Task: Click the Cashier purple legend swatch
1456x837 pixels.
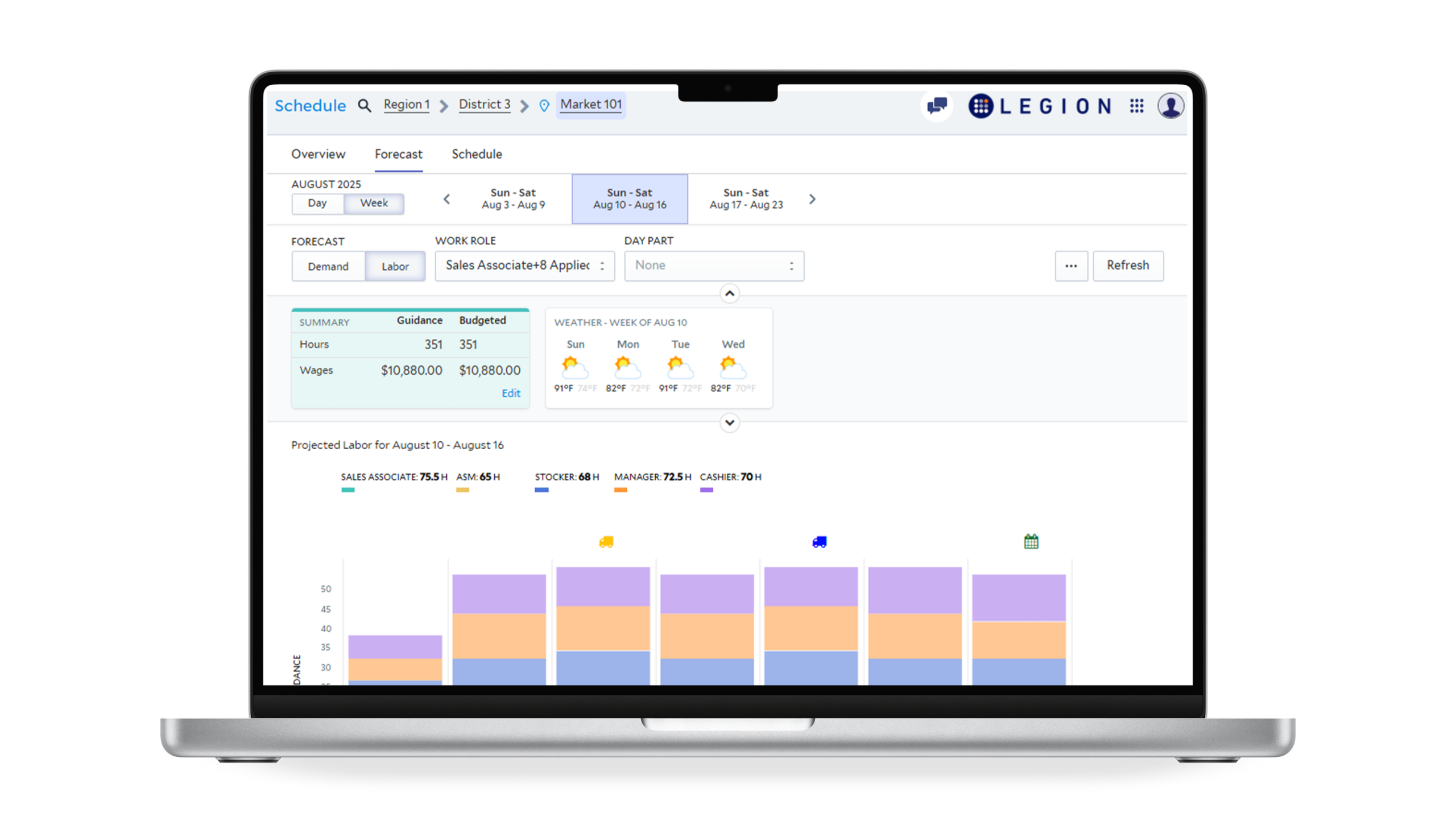Action: pyautogui.click(x=706, y=490)
